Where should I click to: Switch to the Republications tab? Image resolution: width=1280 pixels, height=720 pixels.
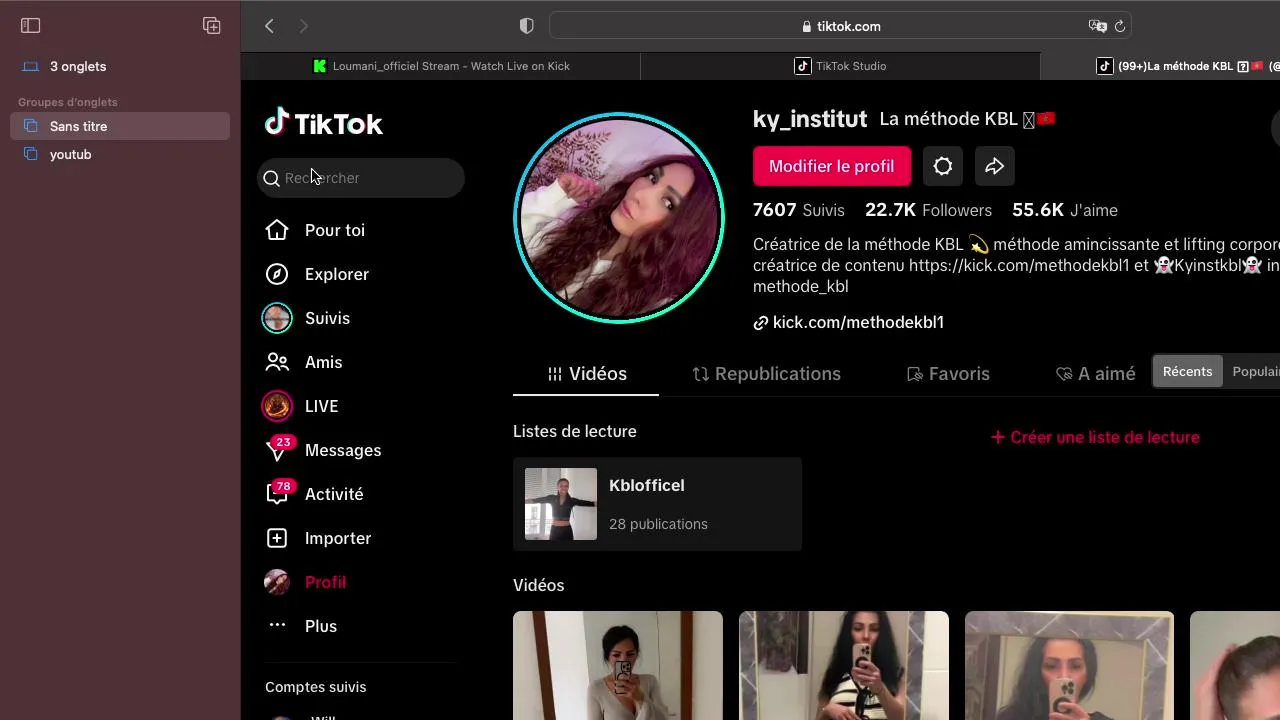(767, 374)
